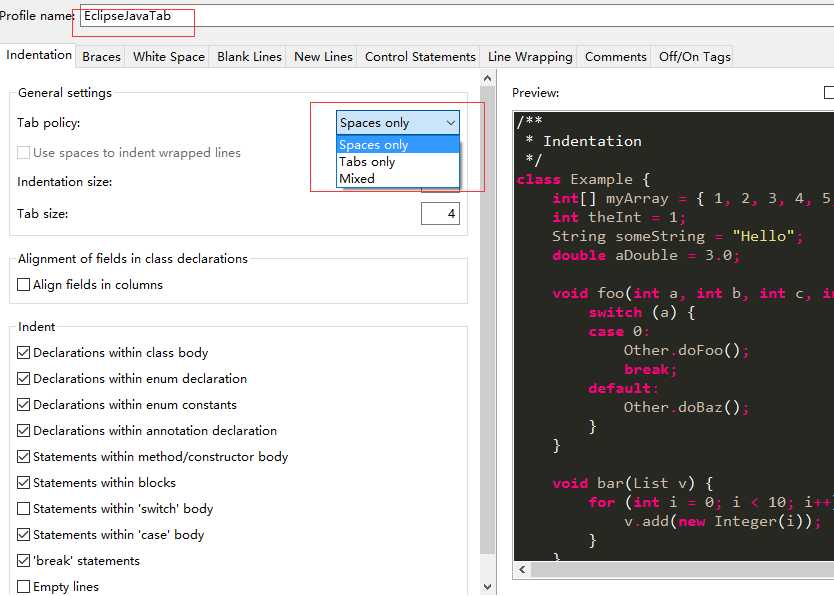This screenshot has width=834, height=596.
Task: Open the Off/On Tags tab
Action: (694, 56)
